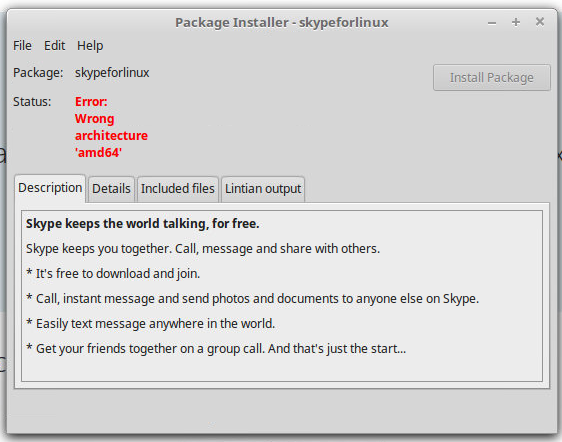This screenshot has width=562, height=442.
Task: View the Lintian output tab
Action: (263, 189)
